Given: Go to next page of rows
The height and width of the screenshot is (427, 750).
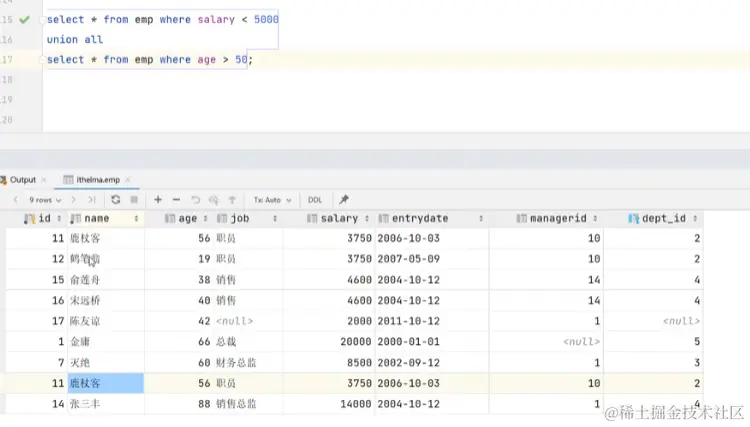Looking at the screenshot, I should click(x=73, y=200).
